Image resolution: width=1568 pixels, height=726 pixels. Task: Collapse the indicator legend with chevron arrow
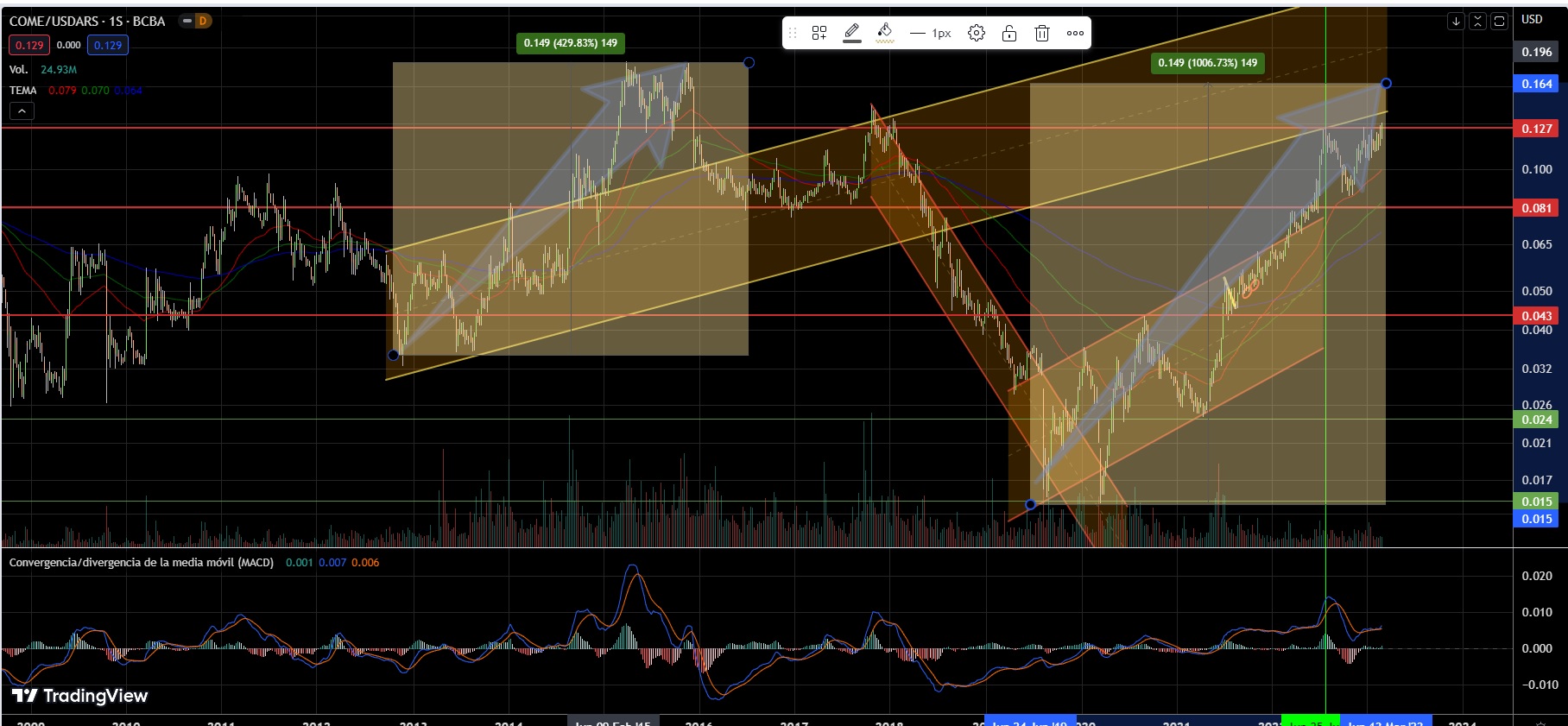pyautogui.click(x=22, y=110)
